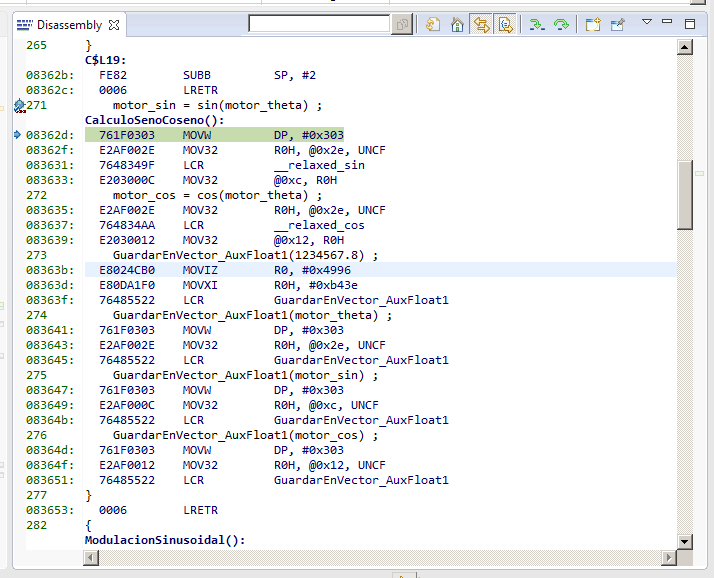Close the Disassembly tab with the X
Screen dimensions: 714x578
(114, 25)
